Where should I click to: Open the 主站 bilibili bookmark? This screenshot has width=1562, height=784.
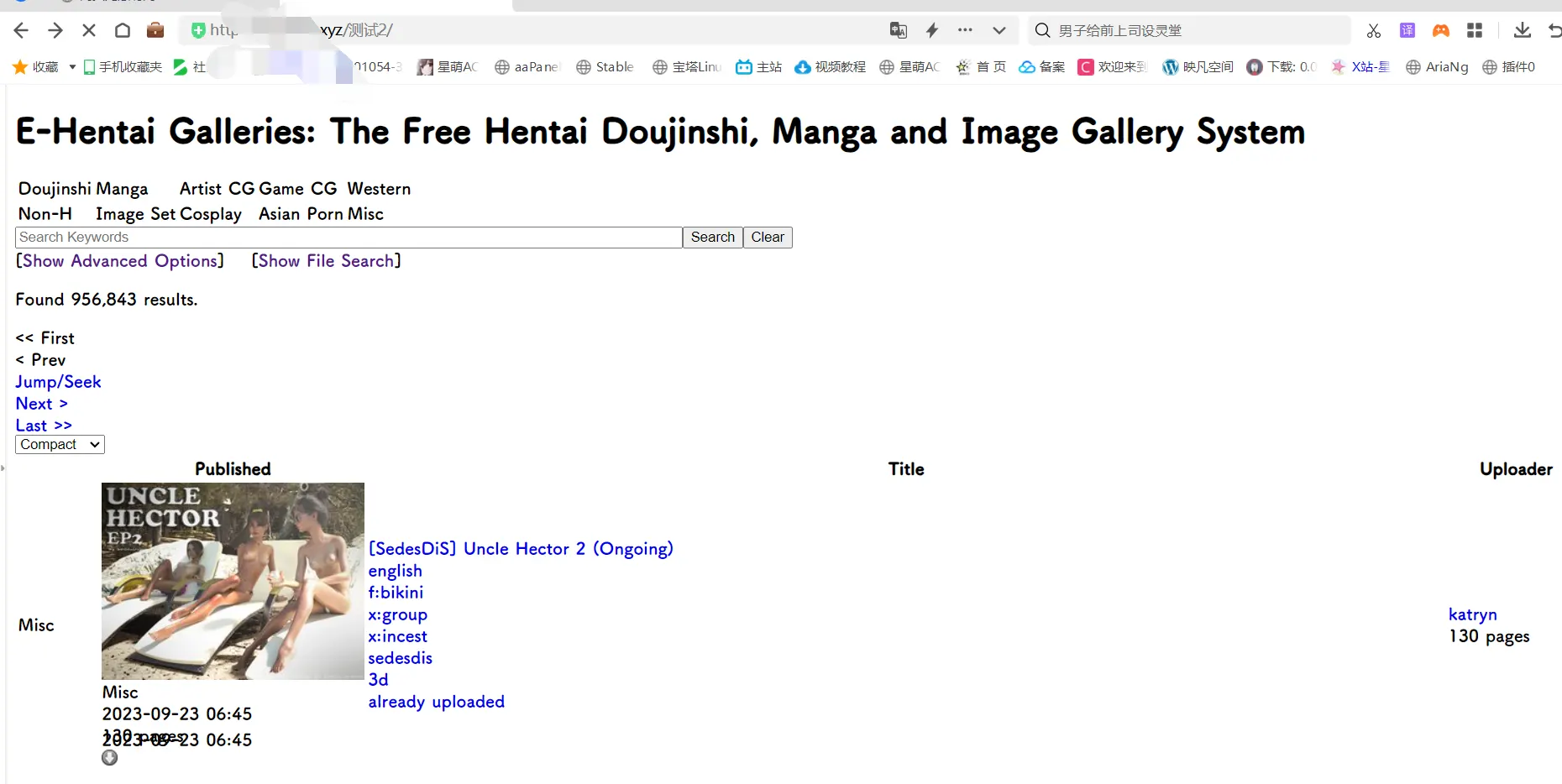click(x=759, y=67)
